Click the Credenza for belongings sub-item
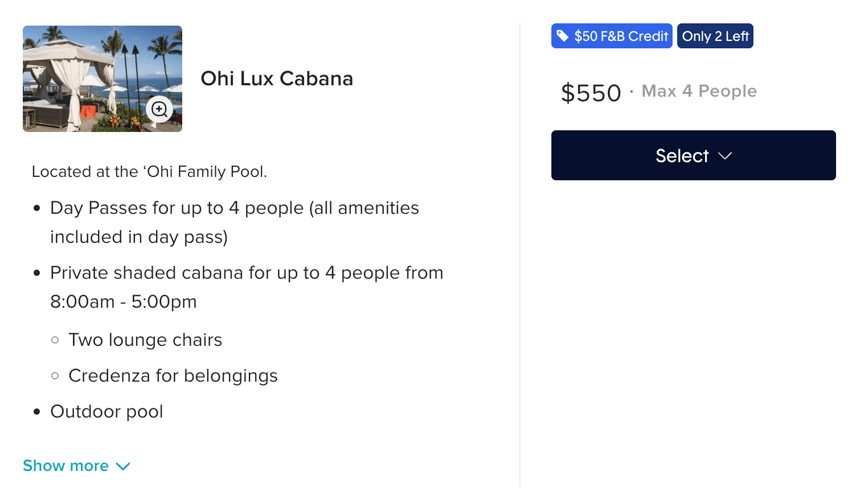The height and width of the screenshot is (504, 860). coord(173,376)
